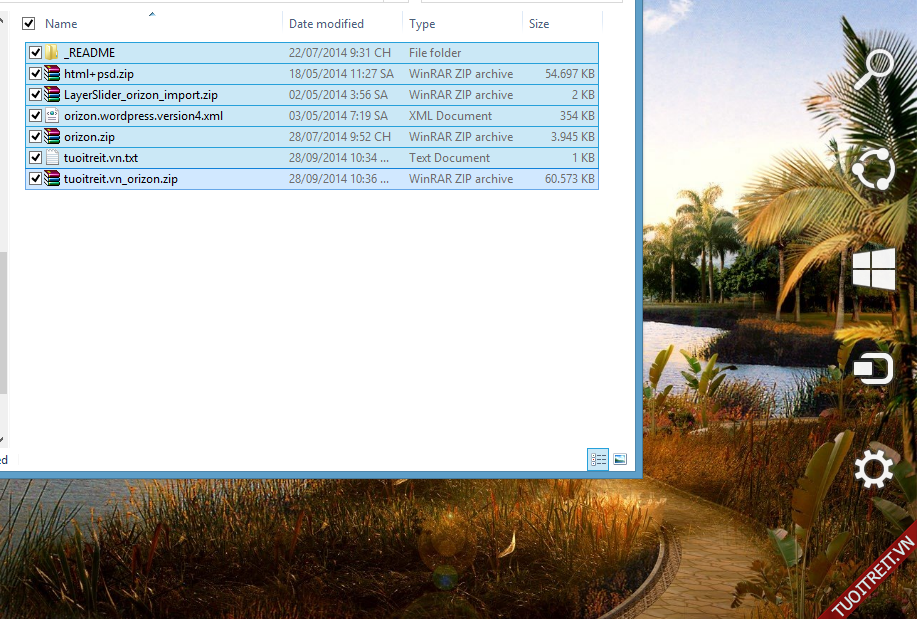Toggle the select-all checkbox in header
Image resolution: width=917 pixels, height=619 pixels.
coord(29,23)
